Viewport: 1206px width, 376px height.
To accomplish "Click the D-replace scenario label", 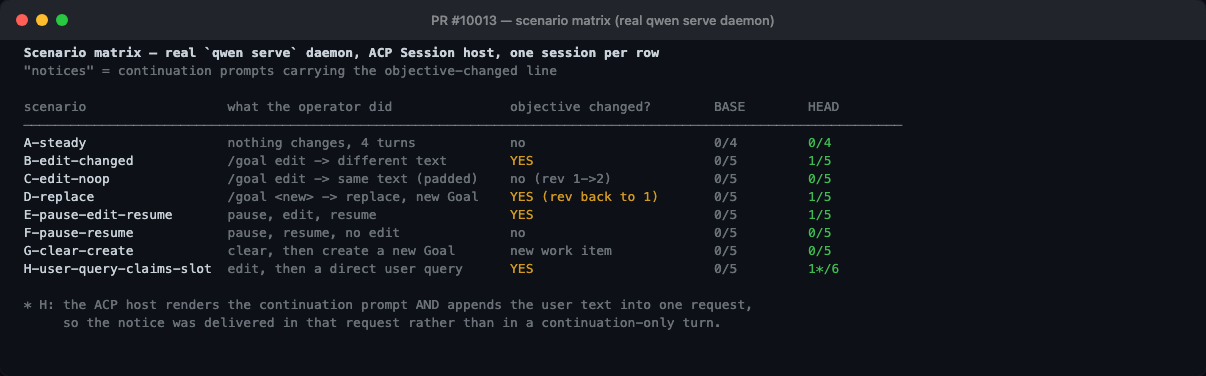I will [x=59, y=197].
